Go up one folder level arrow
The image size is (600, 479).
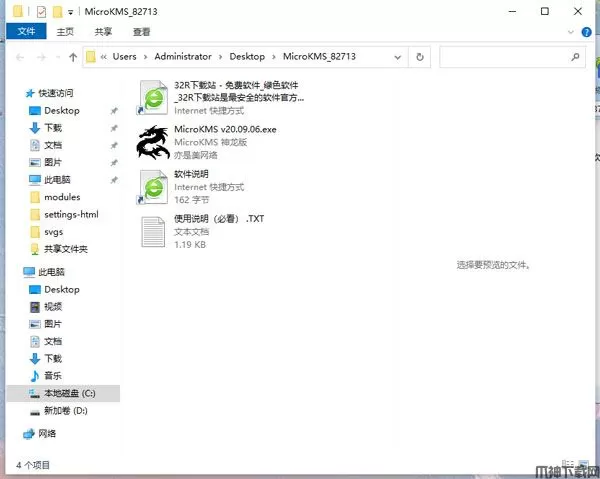point(73,57)
